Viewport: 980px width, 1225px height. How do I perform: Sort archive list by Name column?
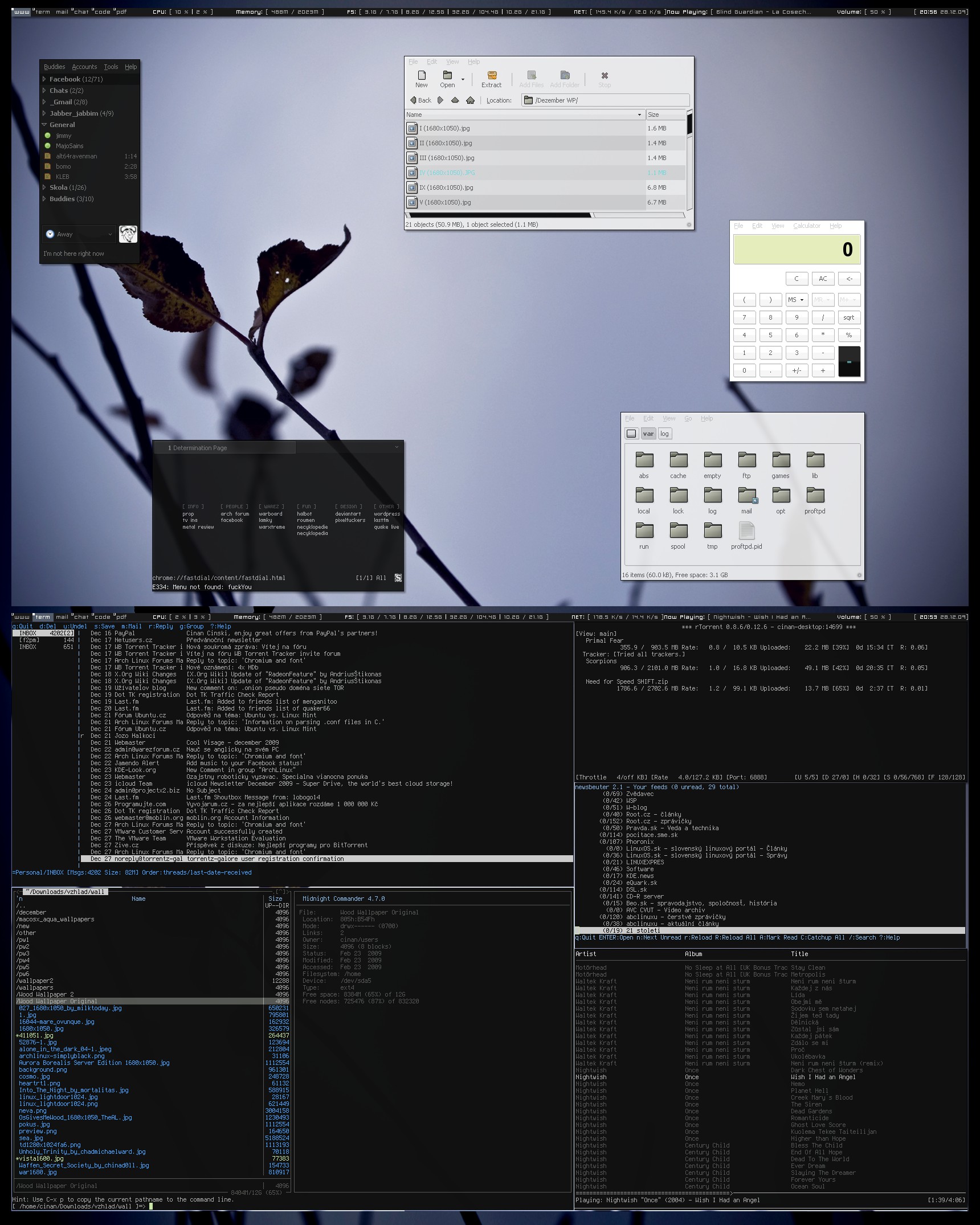coord(524,115)
